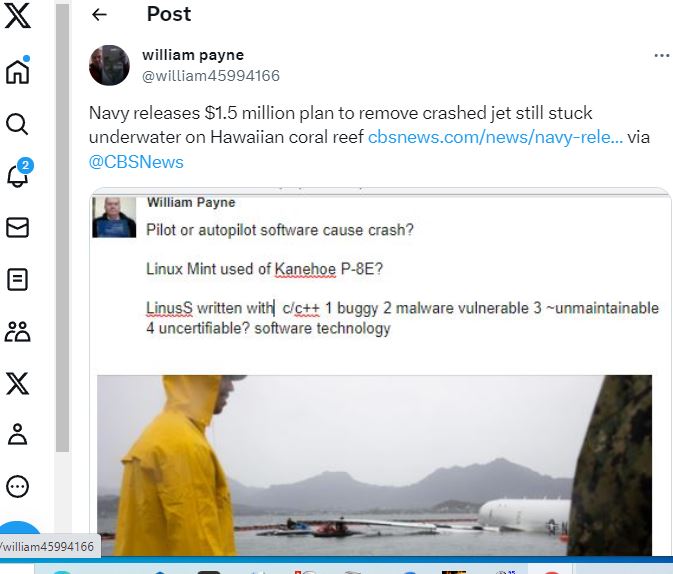This screenshot has height=574, width=673.
Task: Open Notifications bell with 2 badge
Action: click(x=20, y=173)
